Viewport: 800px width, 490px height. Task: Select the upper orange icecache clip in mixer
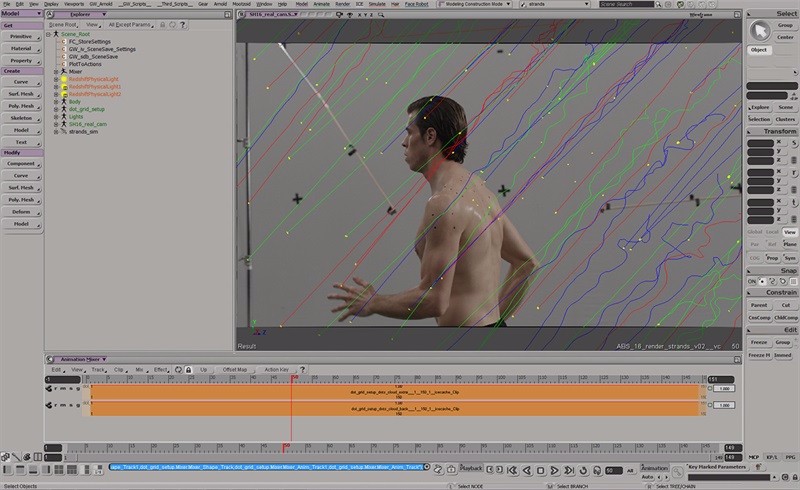tap(398, 391)
